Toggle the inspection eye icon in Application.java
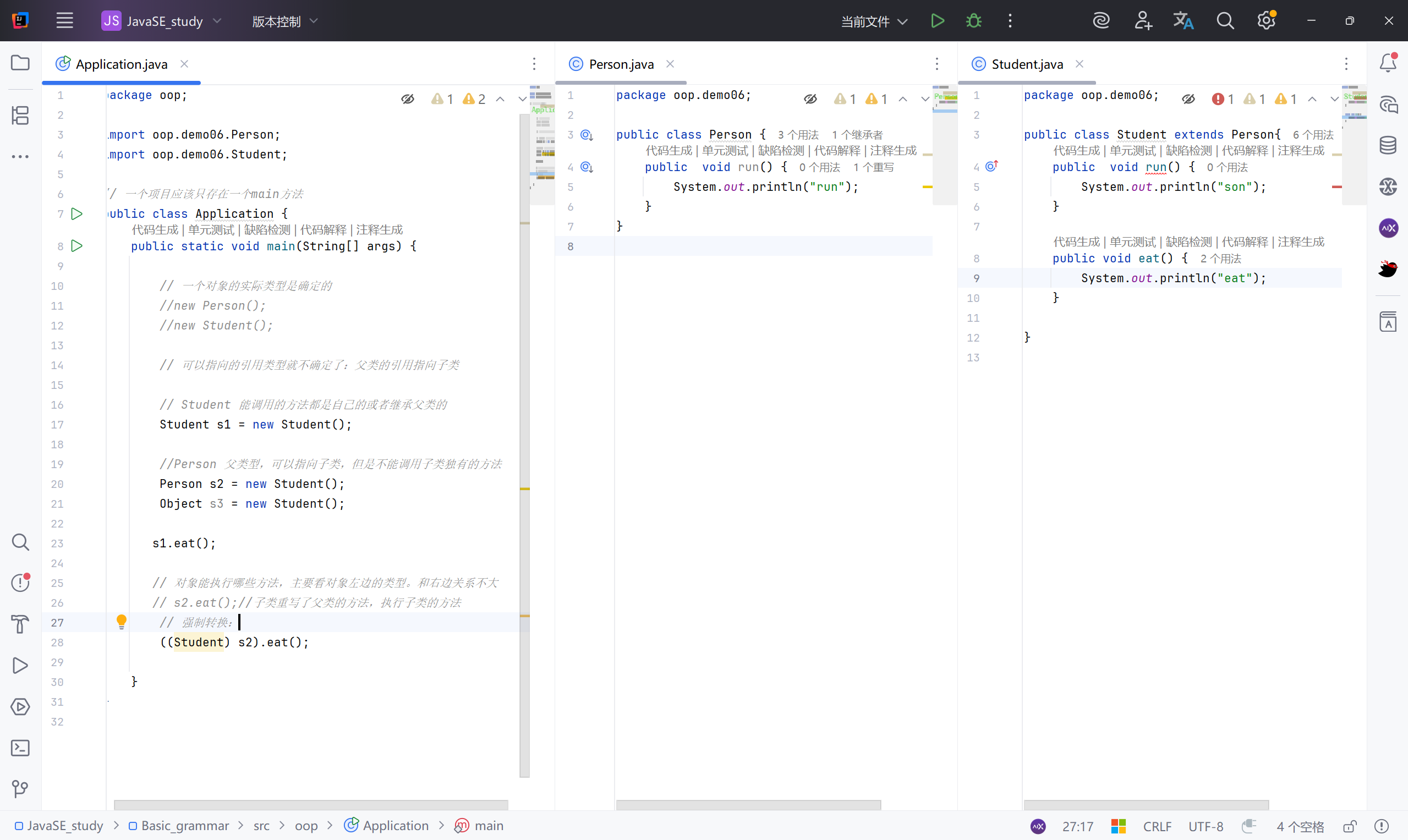Viewport: 1408px width, 840px height. pyautogui.click(x=408, y=99)
